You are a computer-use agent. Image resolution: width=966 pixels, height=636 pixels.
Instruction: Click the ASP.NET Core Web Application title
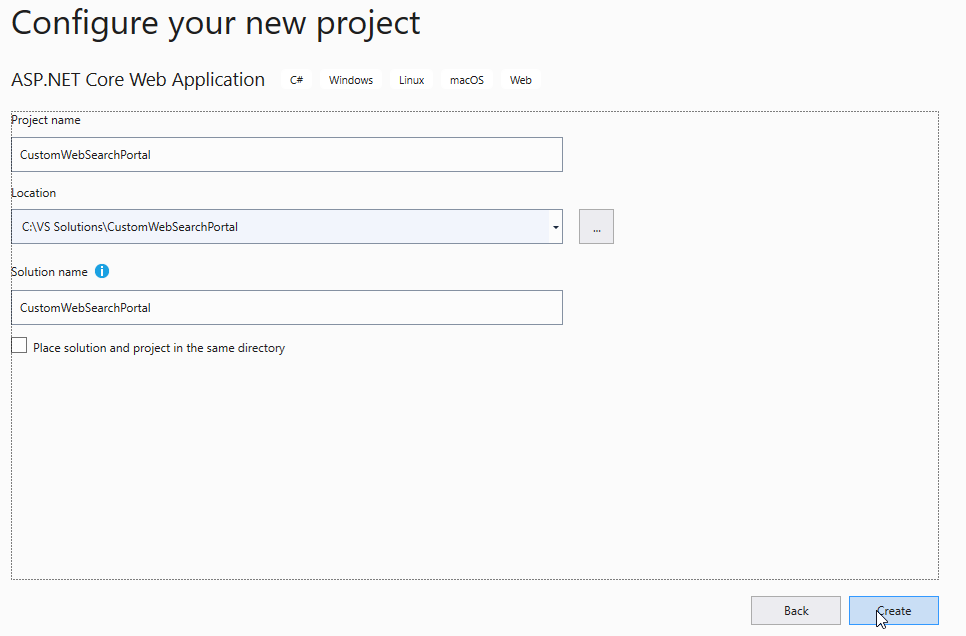138,80
